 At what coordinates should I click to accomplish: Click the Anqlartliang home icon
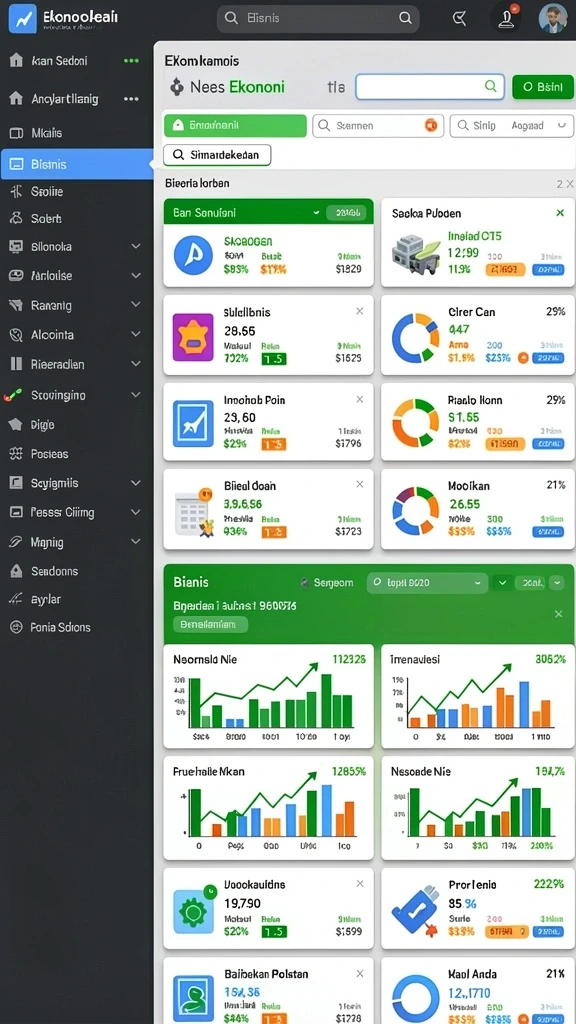pyautogui.click(x=17, y=99)
